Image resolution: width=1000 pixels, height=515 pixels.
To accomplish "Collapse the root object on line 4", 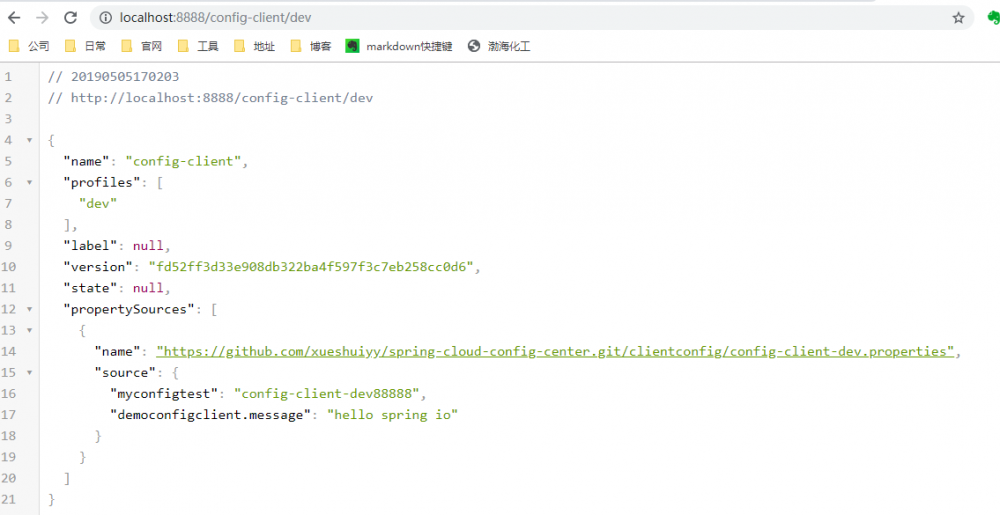I will (29, 140).
